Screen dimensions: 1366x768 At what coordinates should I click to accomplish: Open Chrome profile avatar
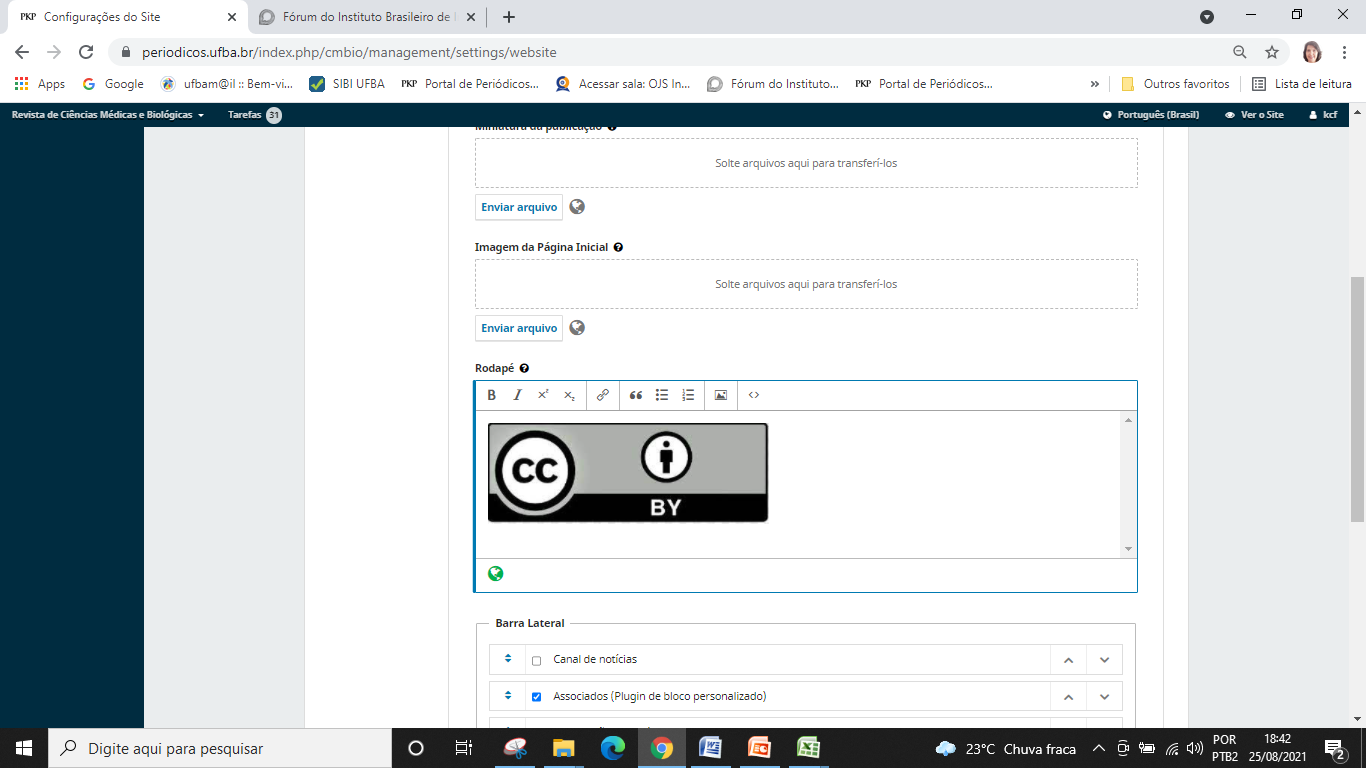click(1312, 52)
